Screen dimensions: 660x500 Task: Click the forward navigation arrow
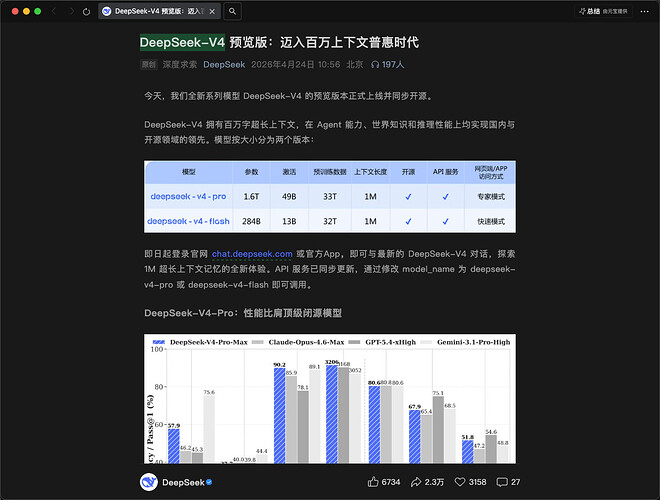pyautogui.click(x=71, y=11)
